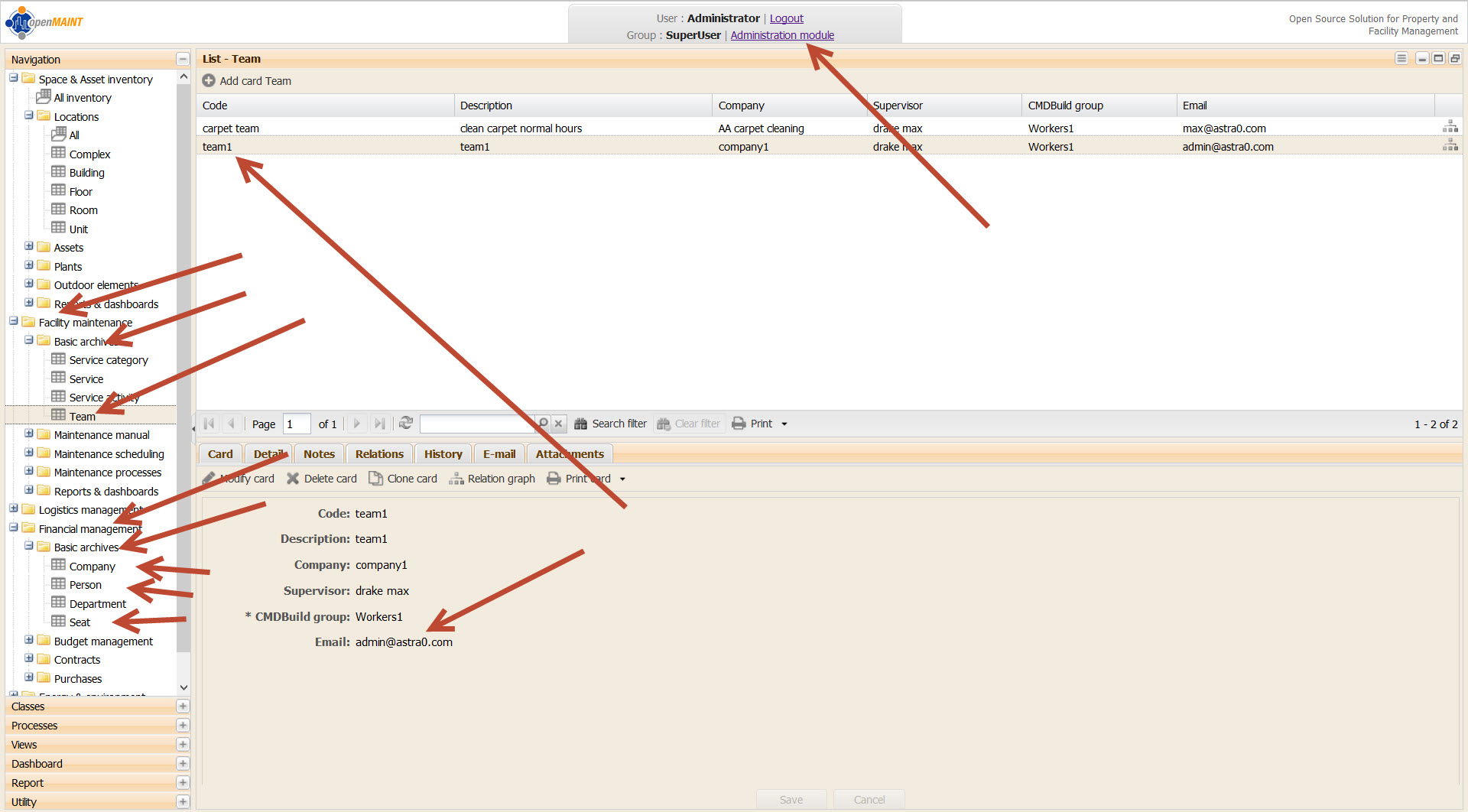Open the Relation graph toolbar button

(492, 479)
